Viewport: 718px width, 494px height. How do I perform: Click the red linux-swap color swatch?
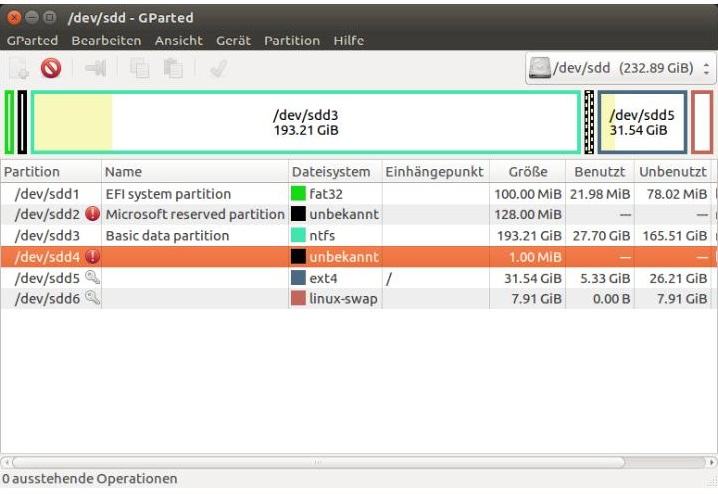pyautogui.click(x=298, y=298)
